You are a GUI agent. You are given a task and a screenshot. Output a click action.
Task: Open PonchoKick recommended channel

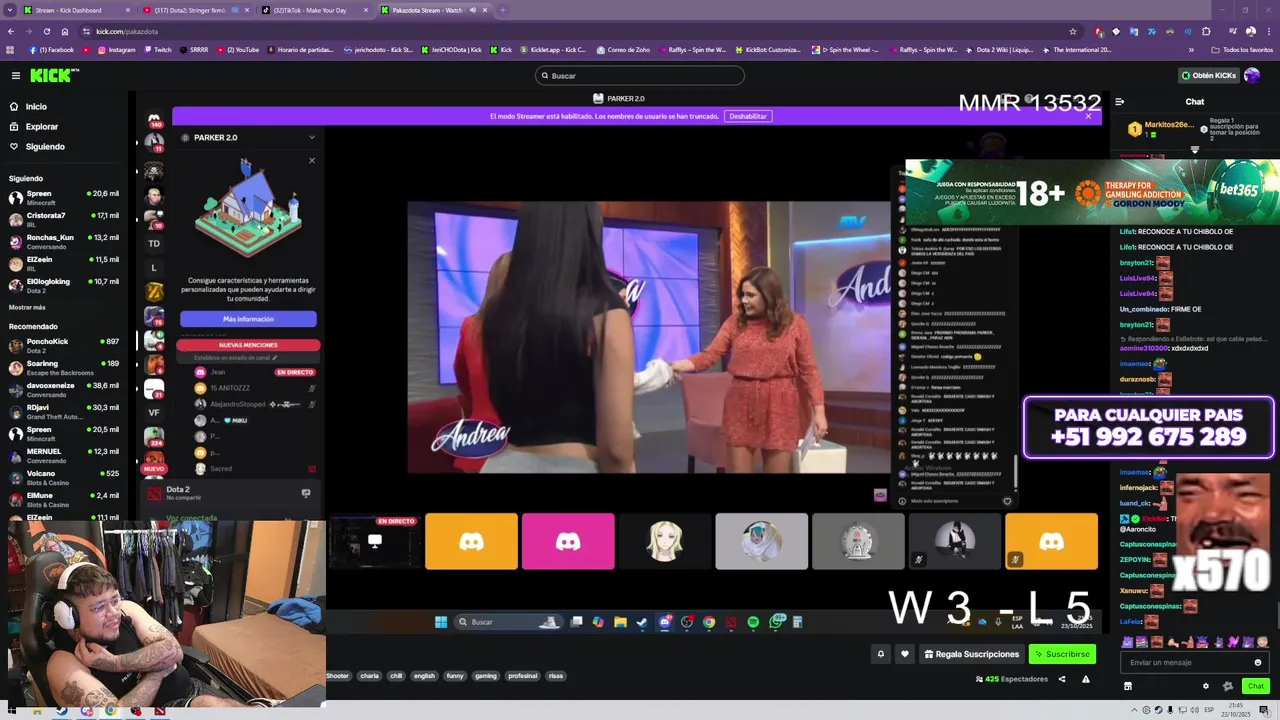click(x=64, y=345)
